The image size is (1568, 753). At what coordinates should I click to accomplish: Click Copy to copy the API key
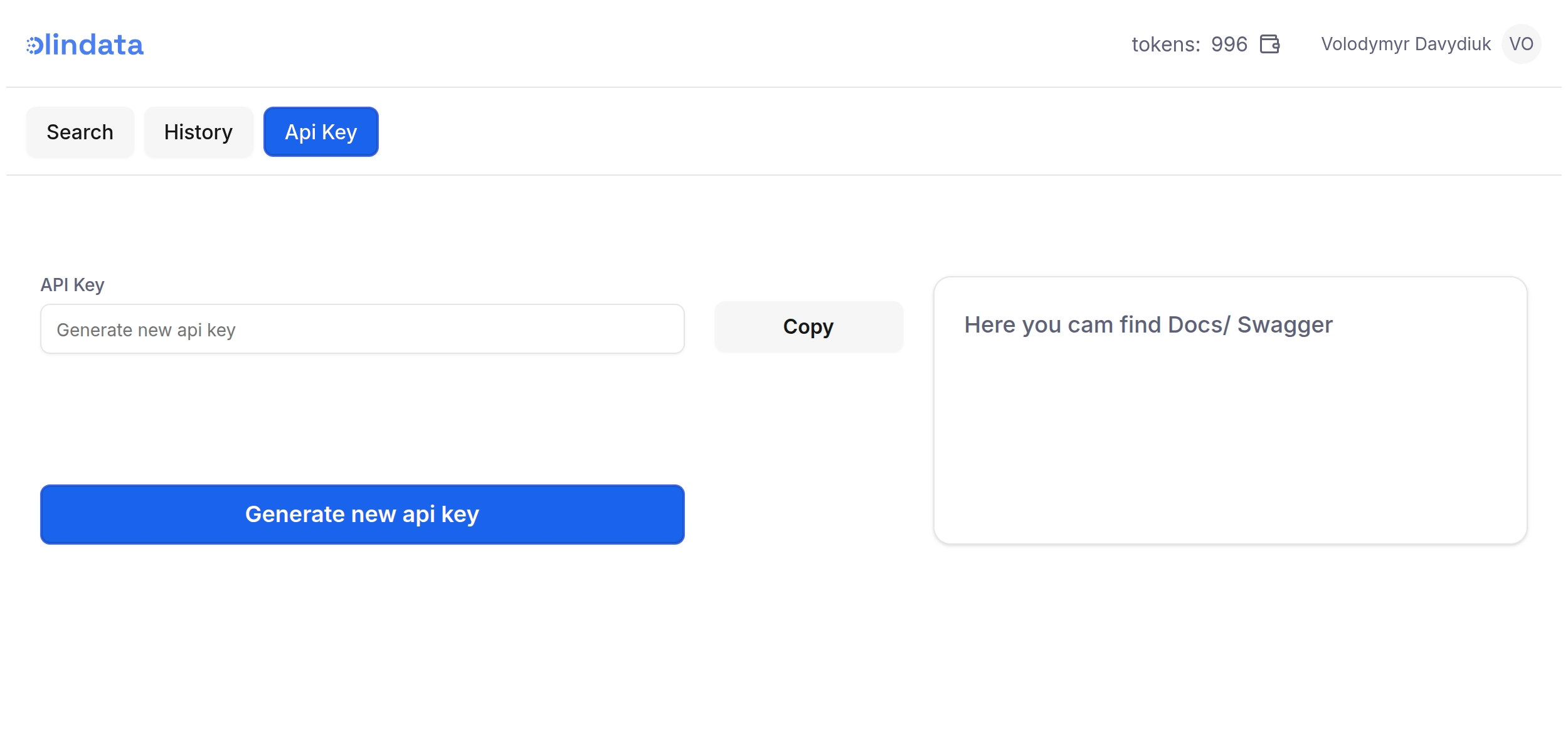click(x=808, y=326)
